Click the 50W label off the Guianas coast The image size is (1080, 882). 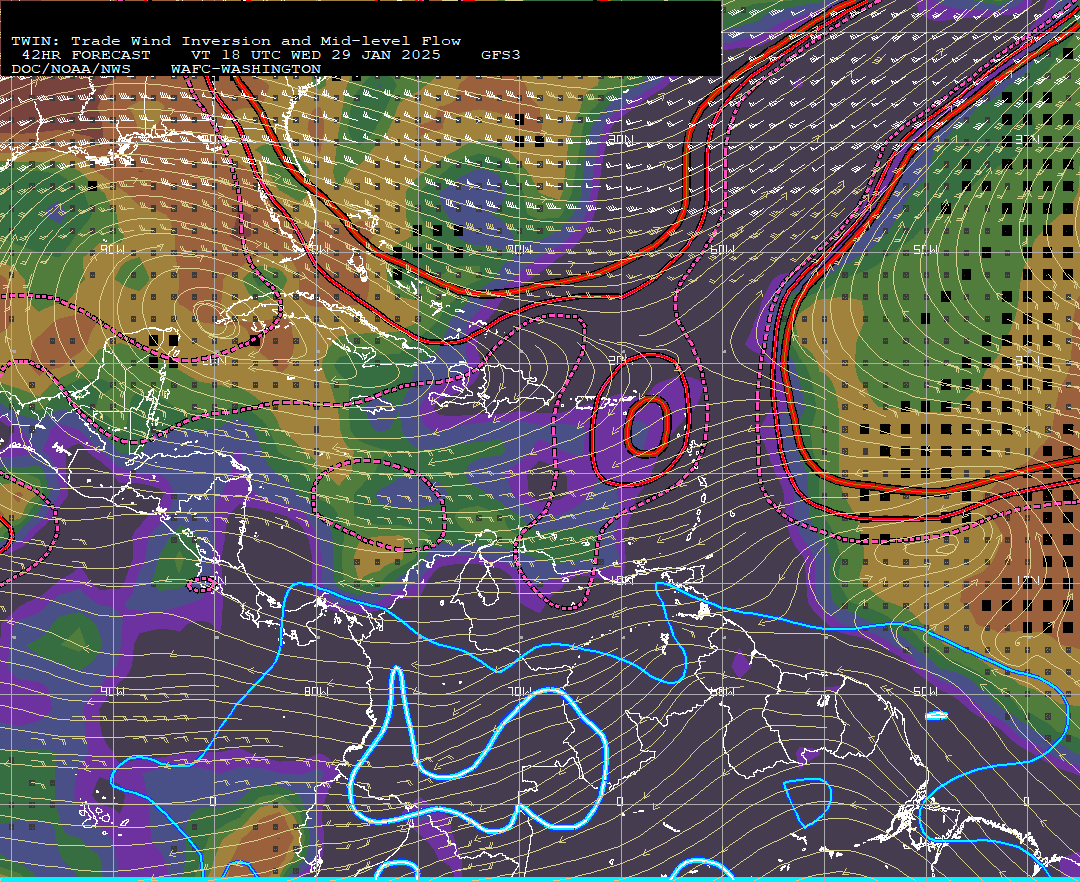pos(925,691)
